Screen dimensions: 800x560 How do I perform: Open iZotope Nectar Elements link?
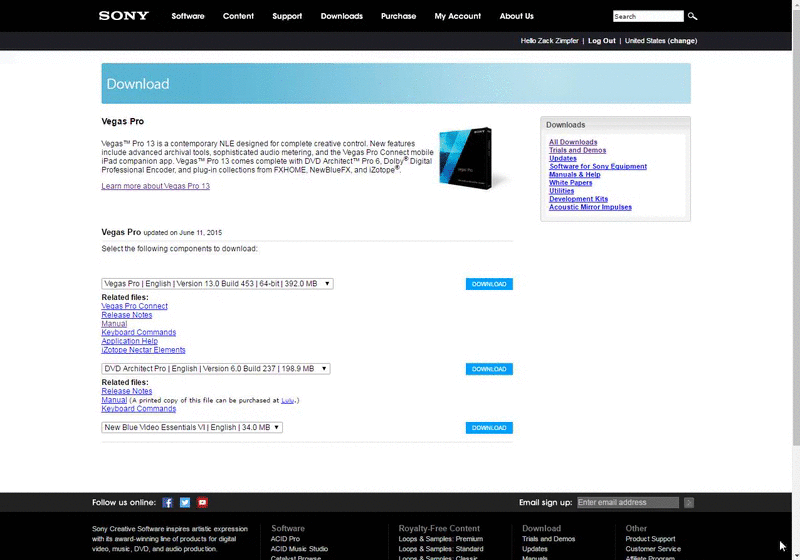[x=143, y=350]
